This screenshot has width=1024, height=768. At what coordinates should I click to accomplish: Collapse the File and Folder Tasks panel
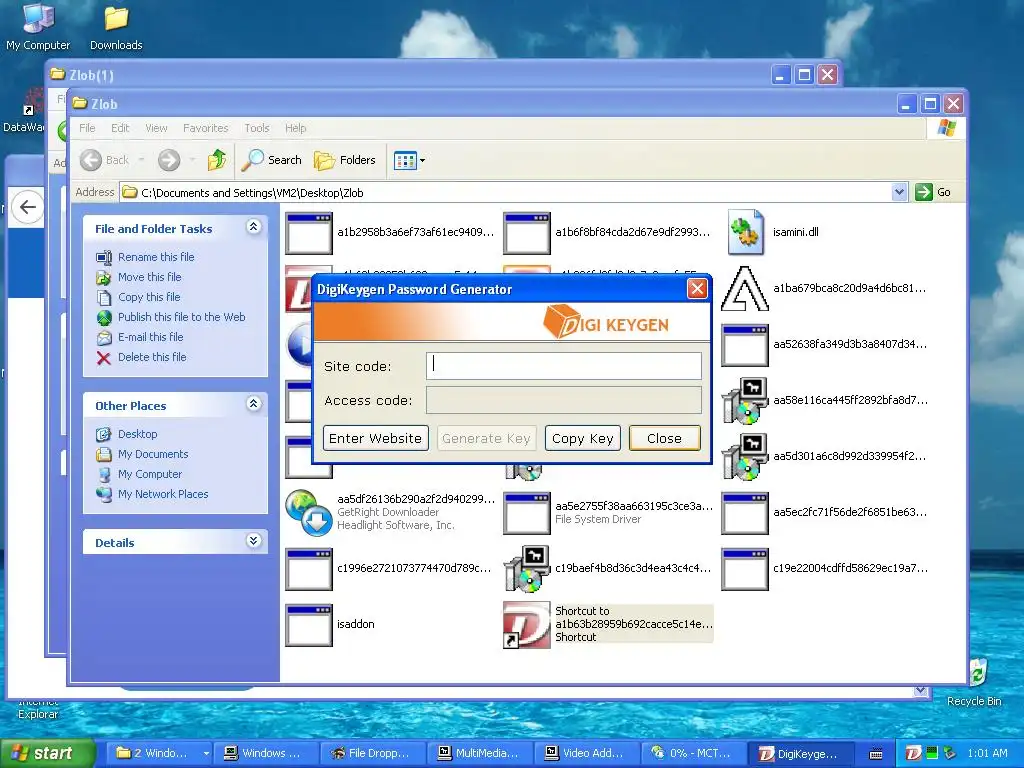click(x=253, y=227)
